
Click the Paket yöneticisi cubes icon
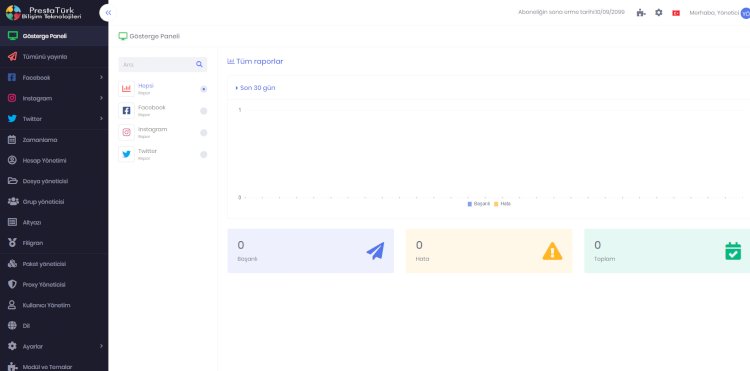coord(12,264)
